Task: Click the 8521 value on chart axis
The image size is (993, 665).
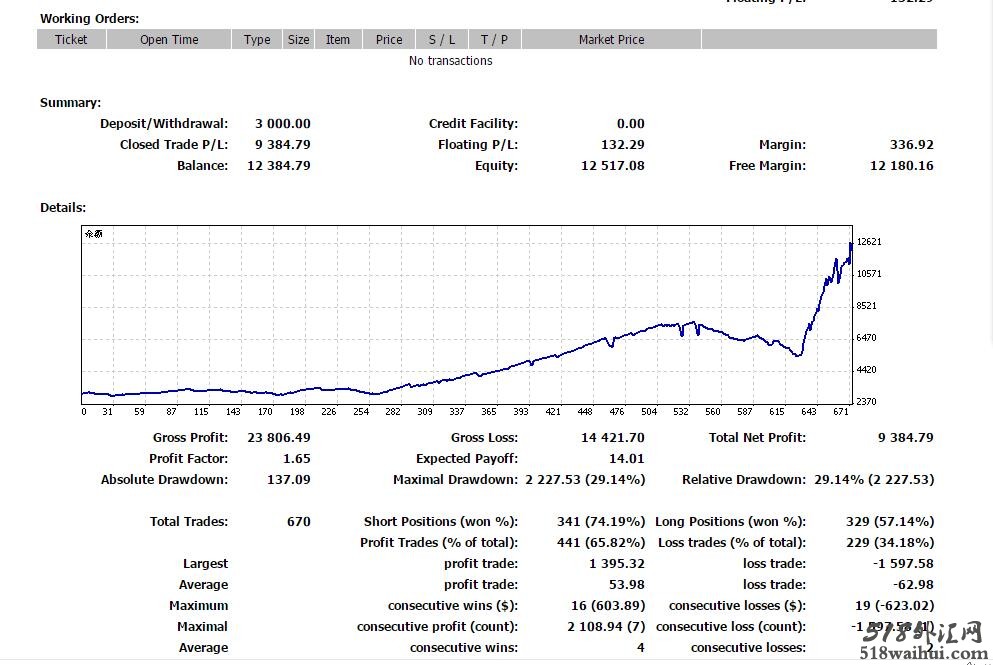Action: pos(866,305)
